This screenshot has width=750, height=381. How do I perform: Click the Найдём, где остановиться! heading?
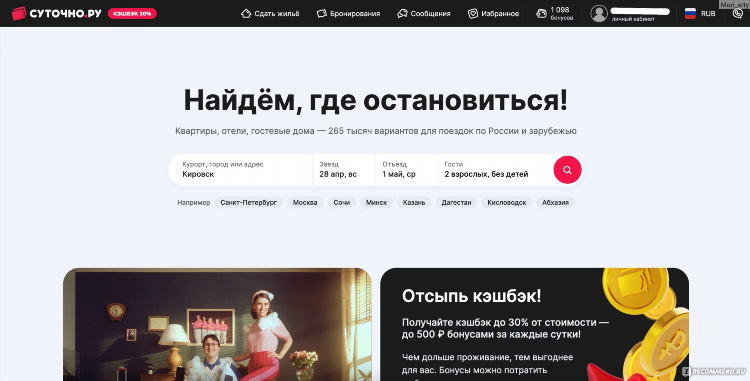(375, 100)
